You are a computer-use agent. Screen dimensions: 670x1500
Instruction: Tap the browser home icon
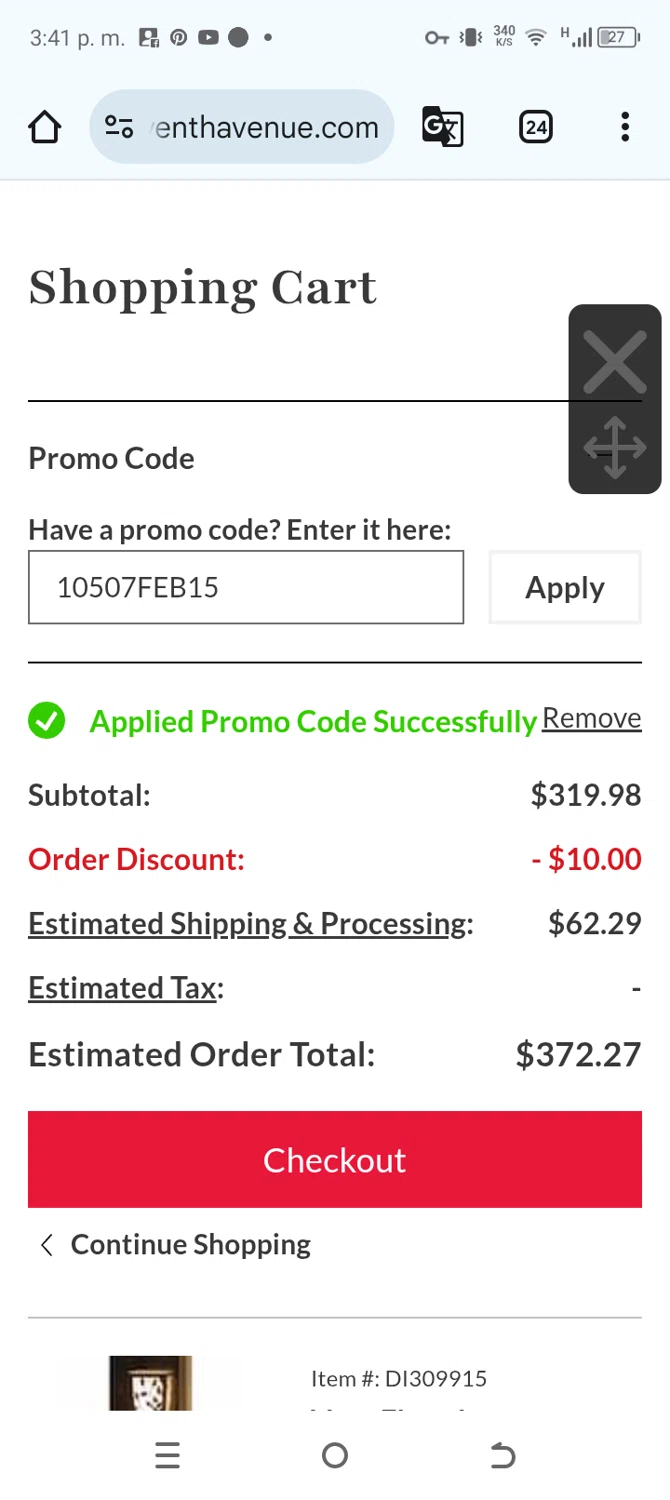(45, 127)
